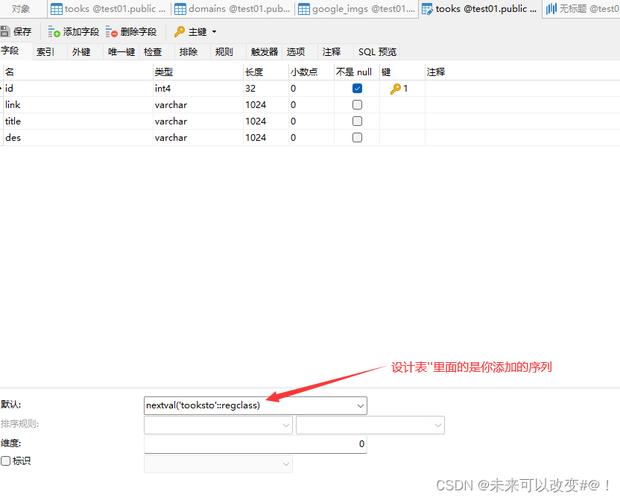Viewport: 620px width, 500px height.
Task: Select the link field name cell
Action: coord(78,105)
